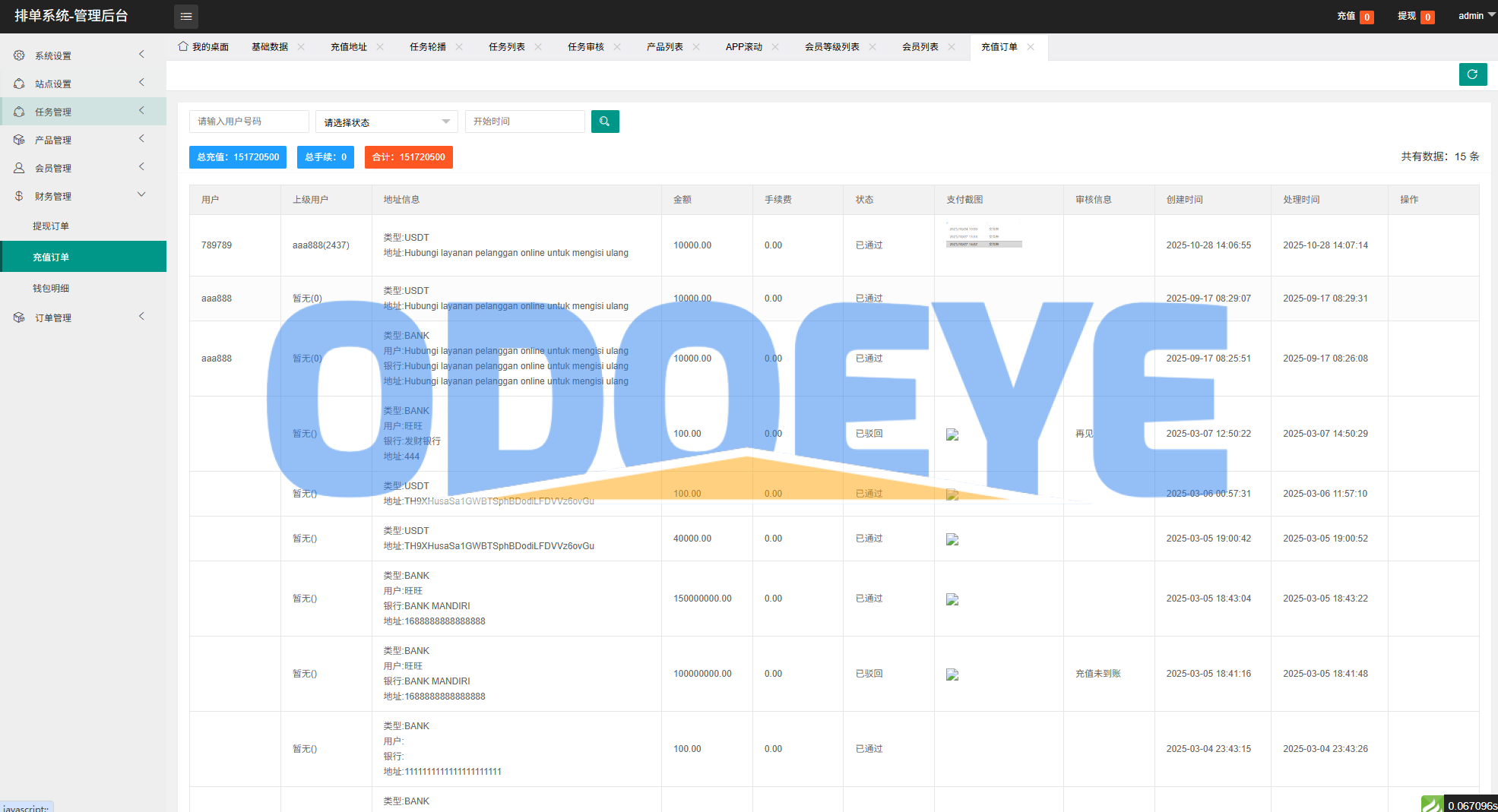Expand the admin account dropdown
This screenshot has height=812, width=1498.
pos(1476,16)
